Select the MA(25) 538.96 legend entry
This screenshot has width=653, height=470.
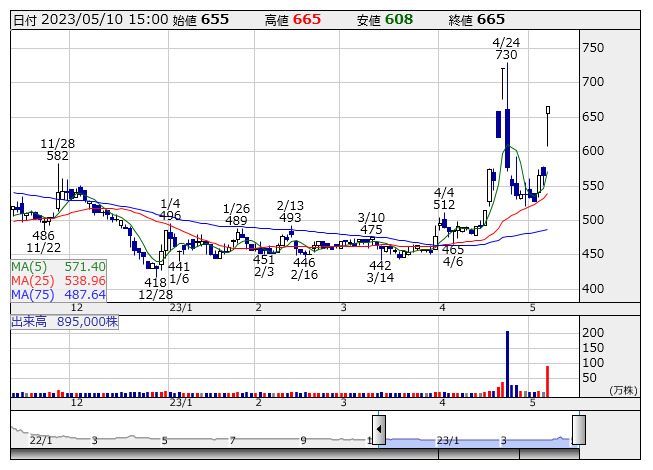pos(59,281)
